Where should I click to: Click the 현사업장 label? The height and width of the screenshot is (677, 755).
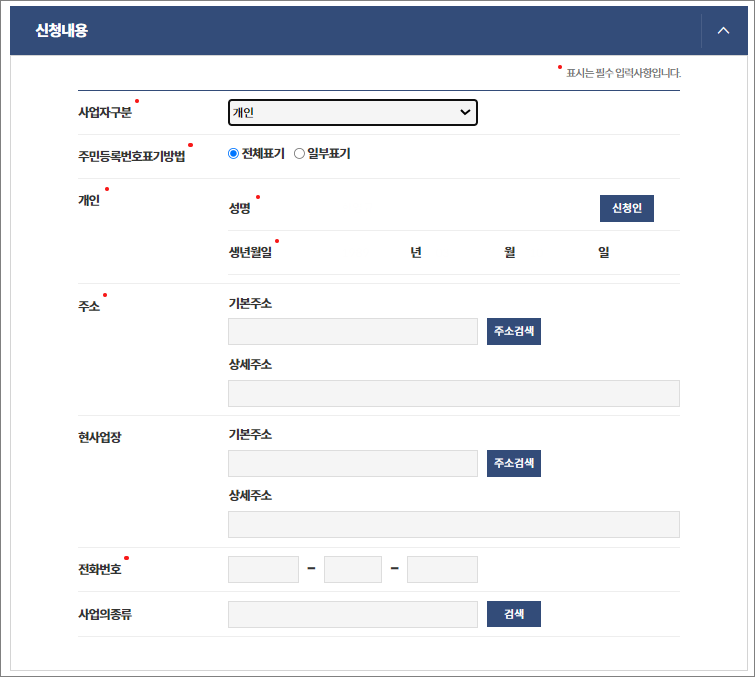click(x=100, y=438)
